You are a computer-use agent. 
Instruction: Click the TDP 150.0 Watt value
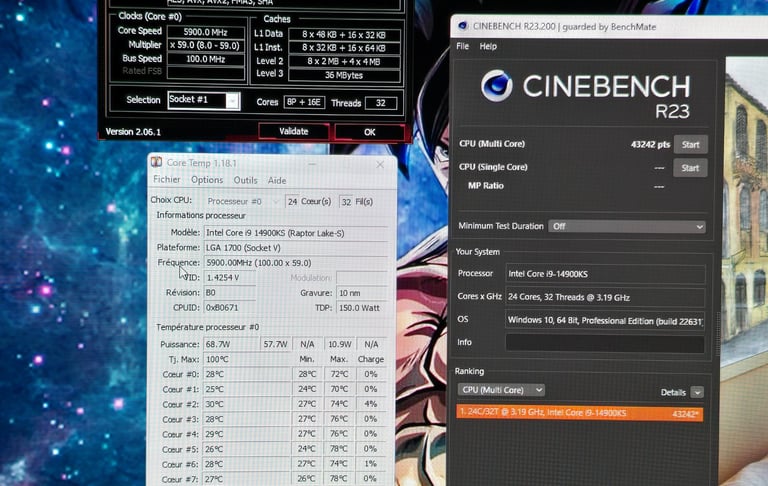click(361, 308)
